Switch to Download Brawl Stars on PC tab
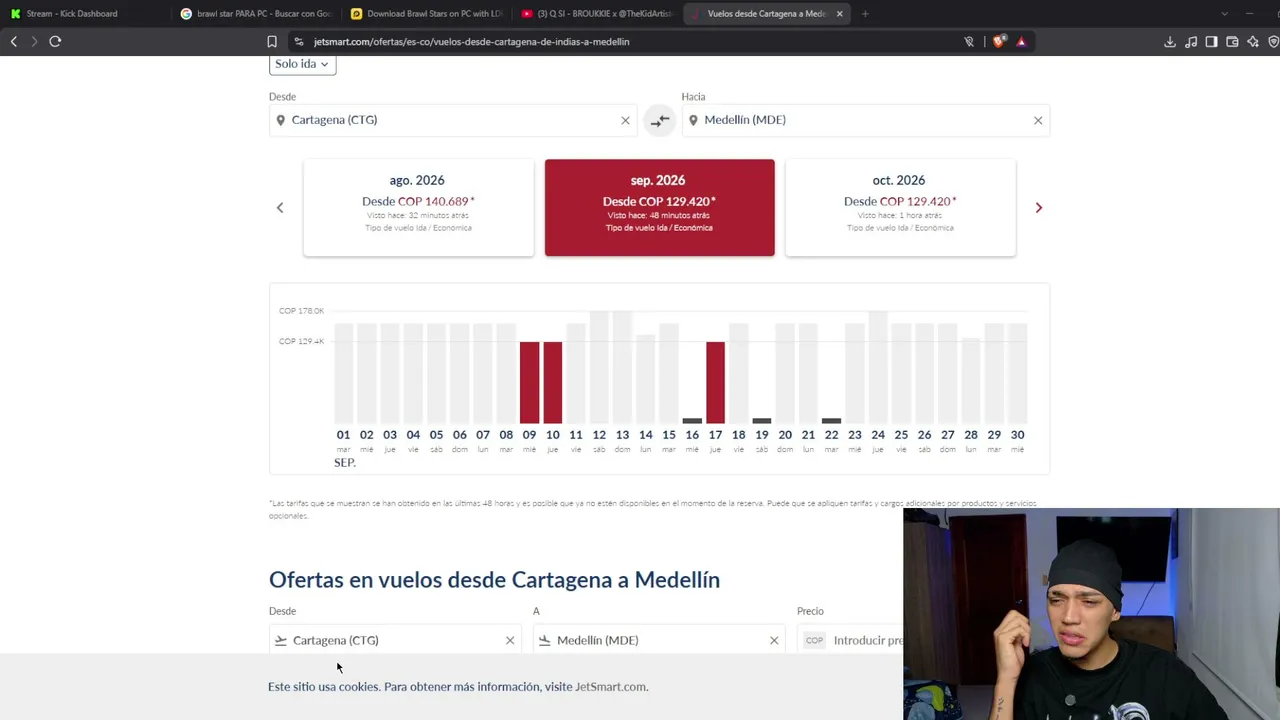The height and width of the screenshot is (720, 1280). (427, 14)
